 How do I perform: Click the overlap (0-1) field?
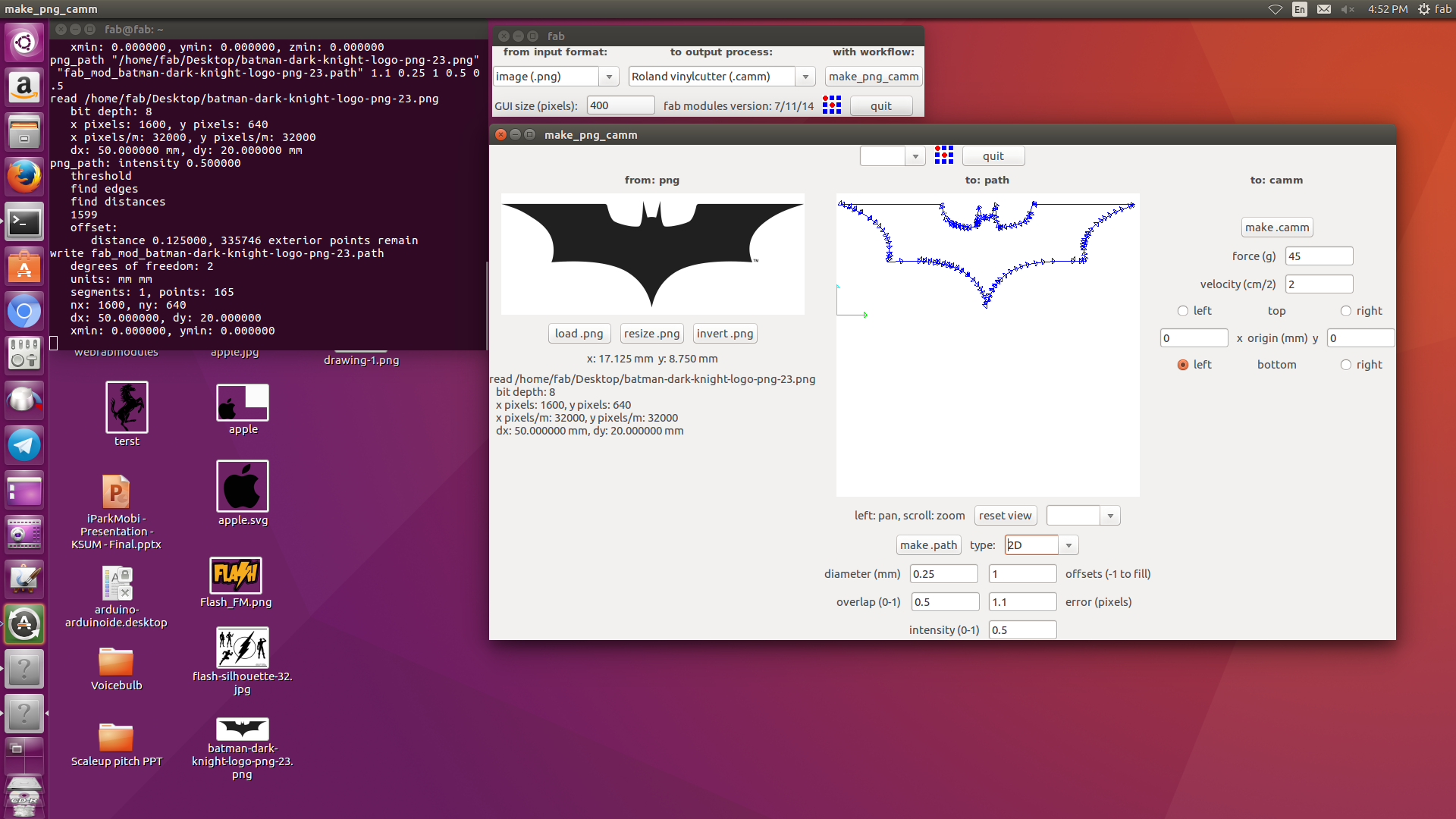coord(945,602)
